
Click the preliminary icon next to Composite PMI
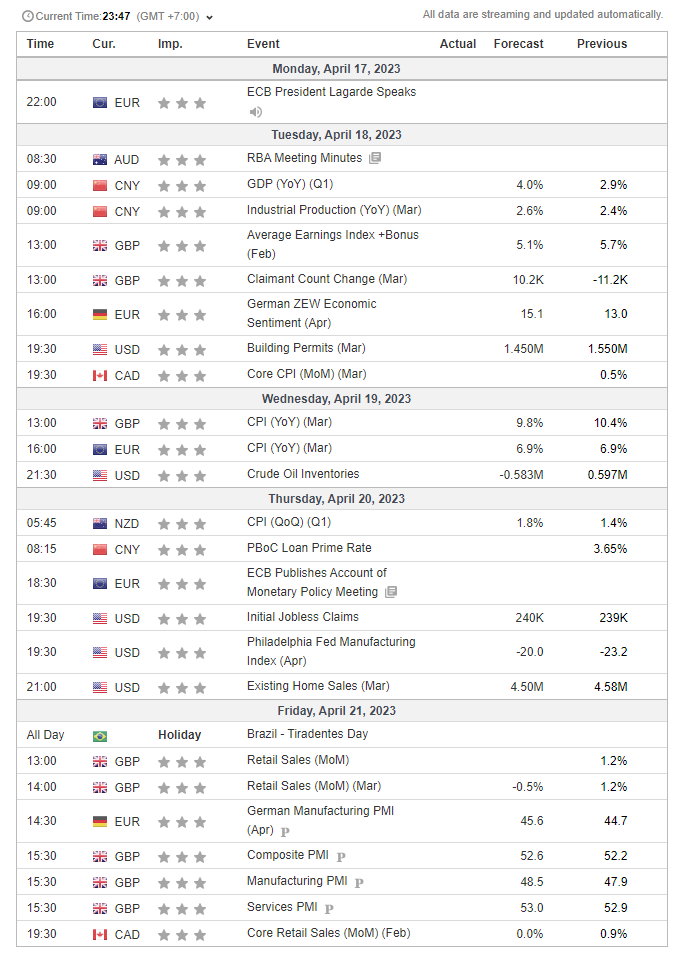341,857
